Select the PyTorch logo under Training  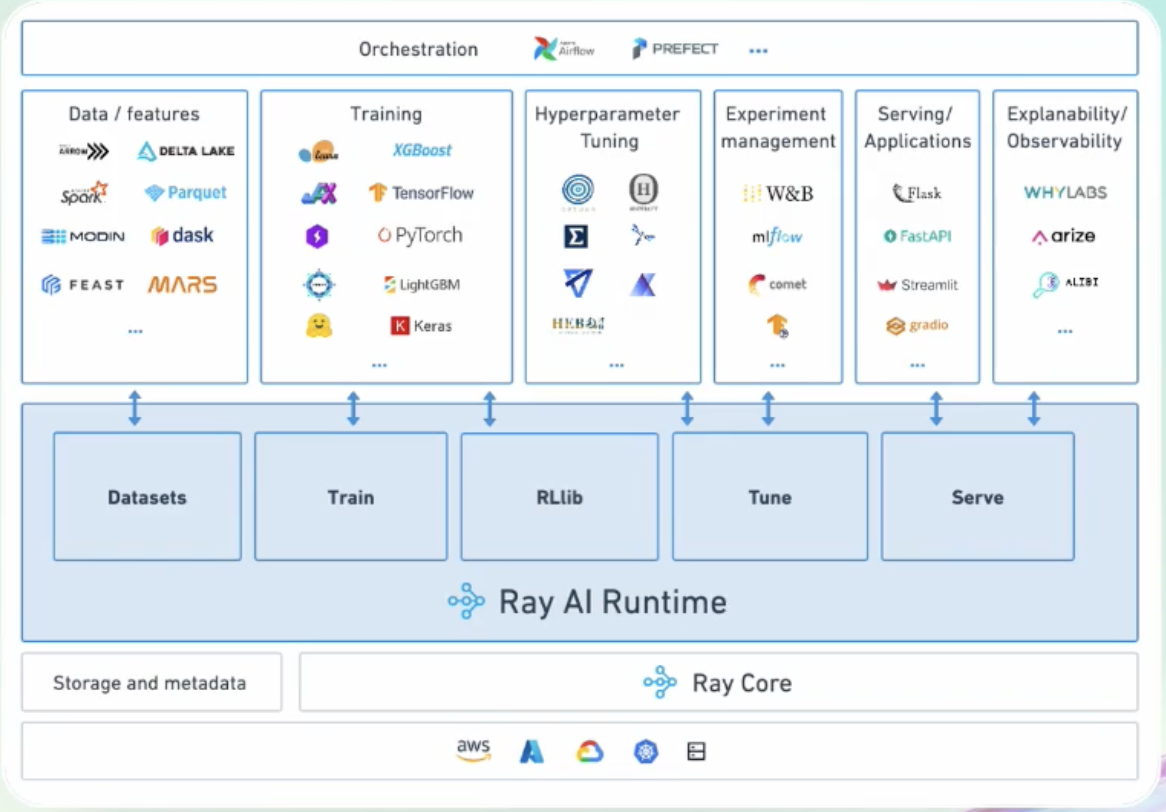point(420,236)
